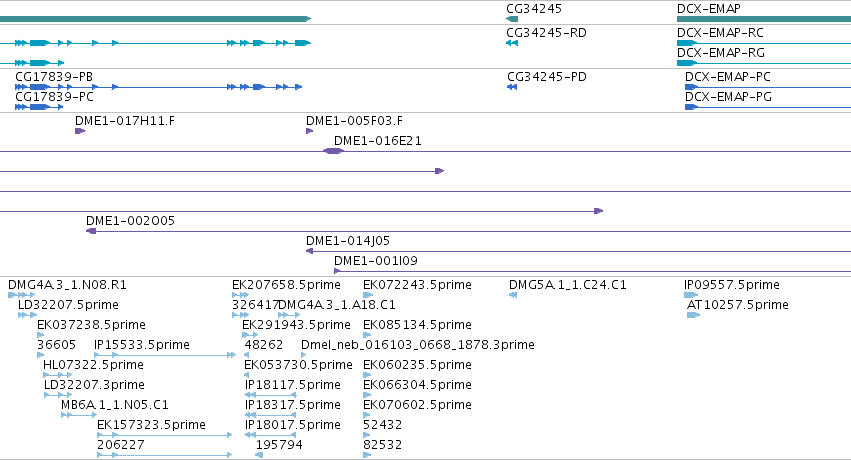Click EK085134.5prime label
Screen dimensions: 851x460
(x=417, y=325)
